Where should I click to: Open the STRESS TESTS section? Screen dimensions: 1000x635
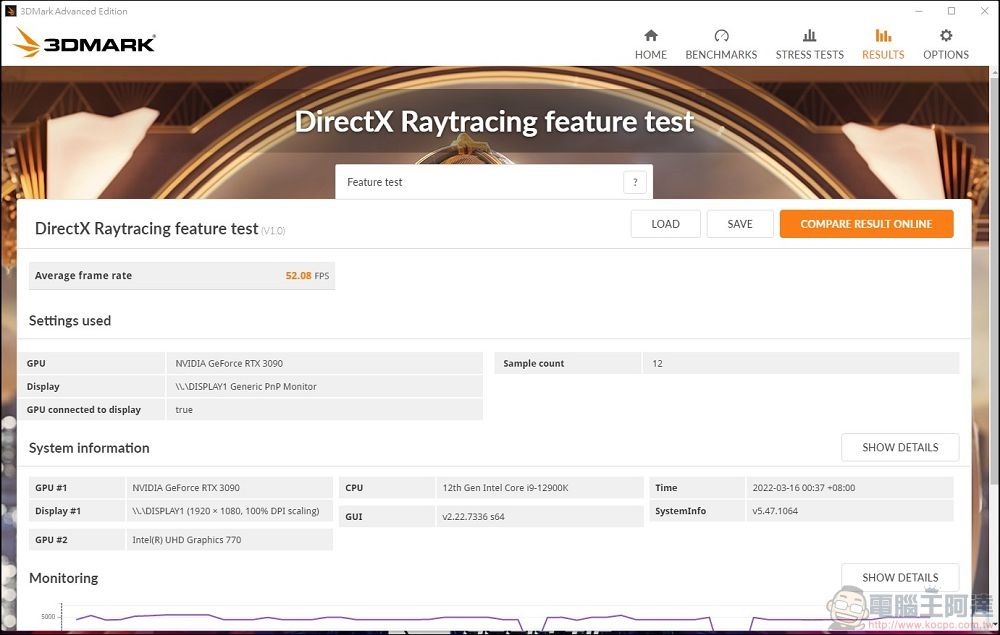pos(809,45)
